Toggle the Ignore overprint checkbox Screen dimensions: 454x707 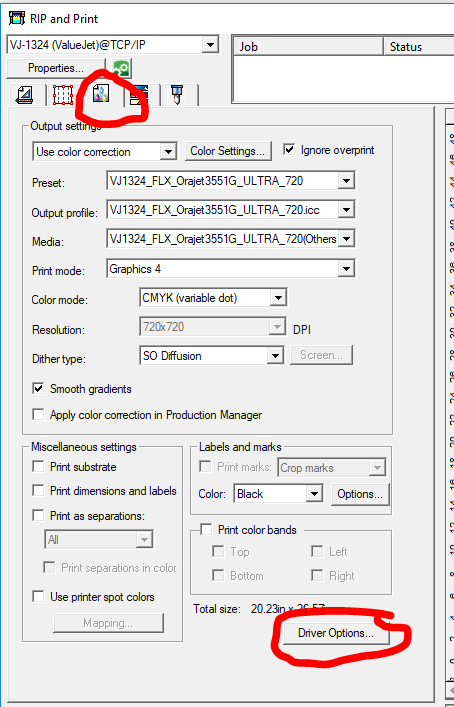[289, 149]
